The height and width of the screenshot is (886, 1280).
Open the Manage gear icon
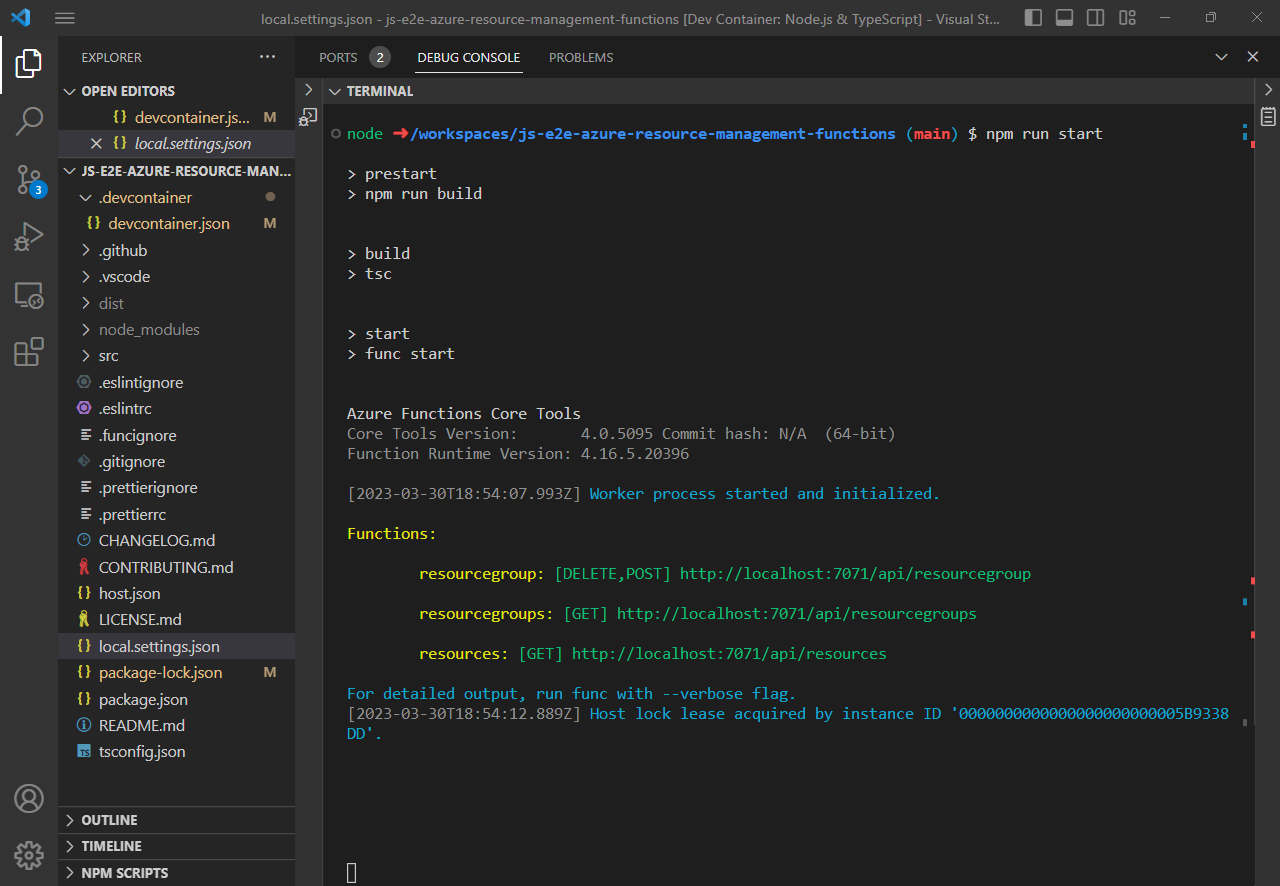pyautogui.click(x=28, y=855)
